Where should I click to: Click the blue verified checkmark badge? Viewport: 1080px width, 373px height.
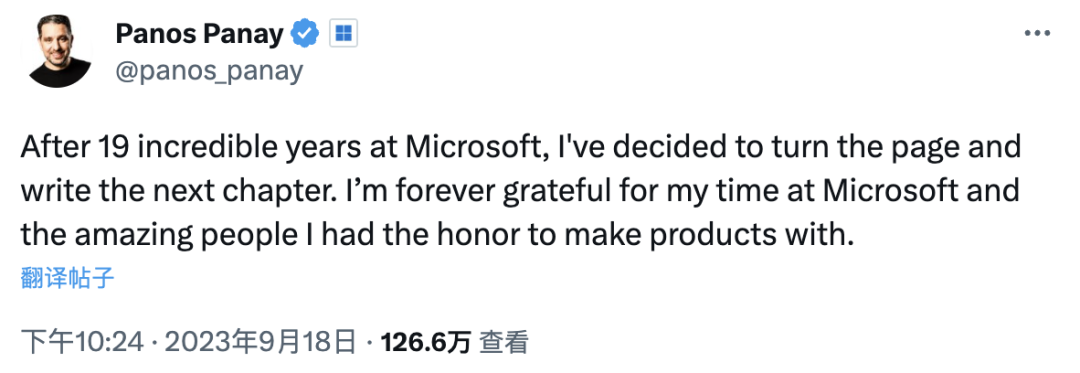[304, 33]
